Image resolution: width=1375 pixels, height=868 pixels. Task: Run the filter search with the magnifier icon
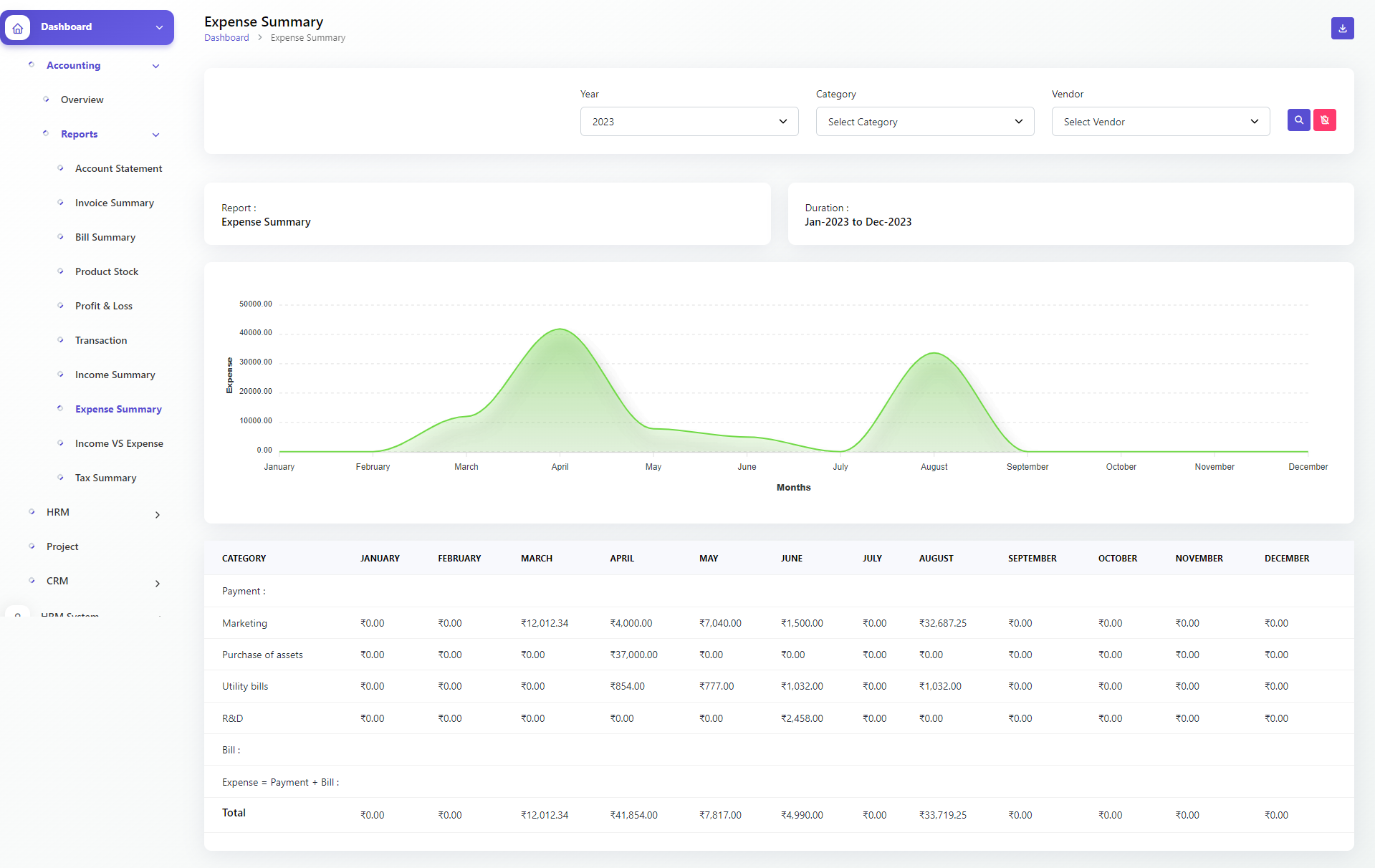[x=1298, y=120]
